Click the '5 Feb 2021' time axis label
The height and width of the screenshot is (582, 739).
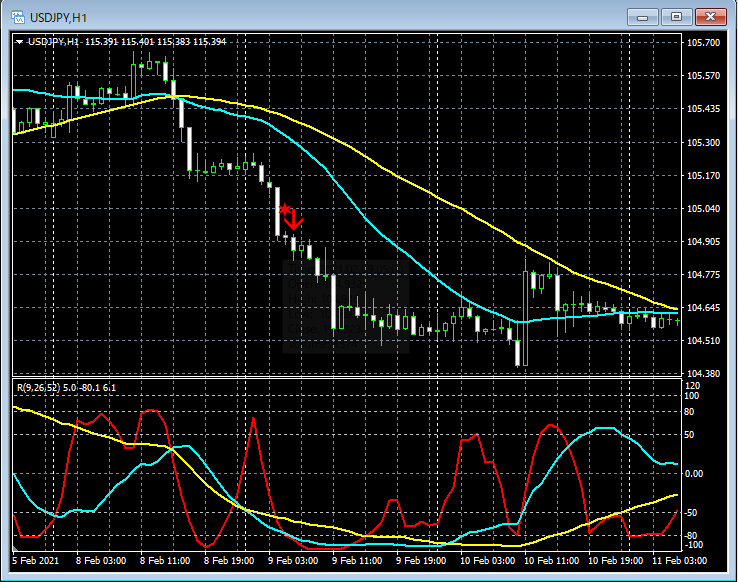(36, 561)
